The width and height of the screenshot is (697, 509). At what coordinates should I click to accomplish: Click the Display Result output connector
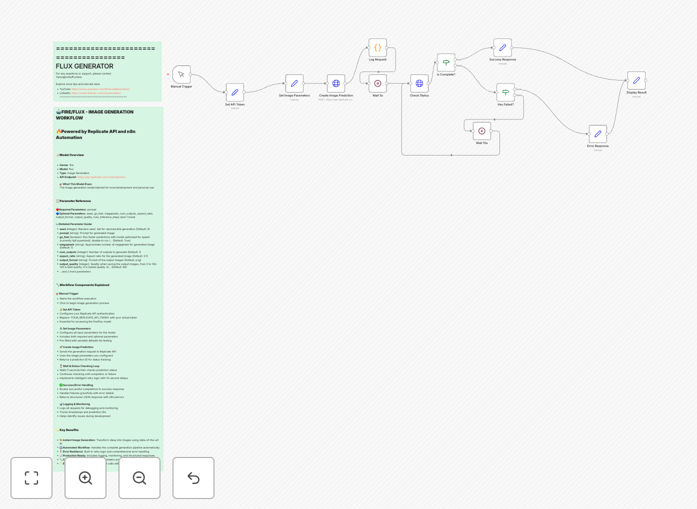point(646,80)
